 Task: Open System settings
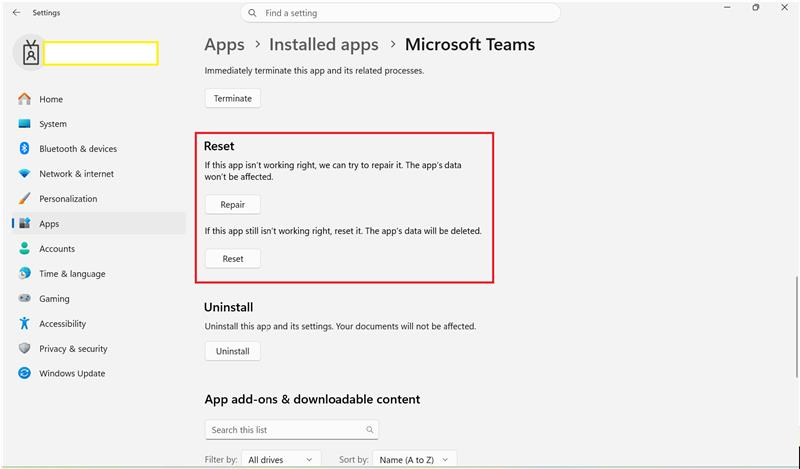pos(99,124)
